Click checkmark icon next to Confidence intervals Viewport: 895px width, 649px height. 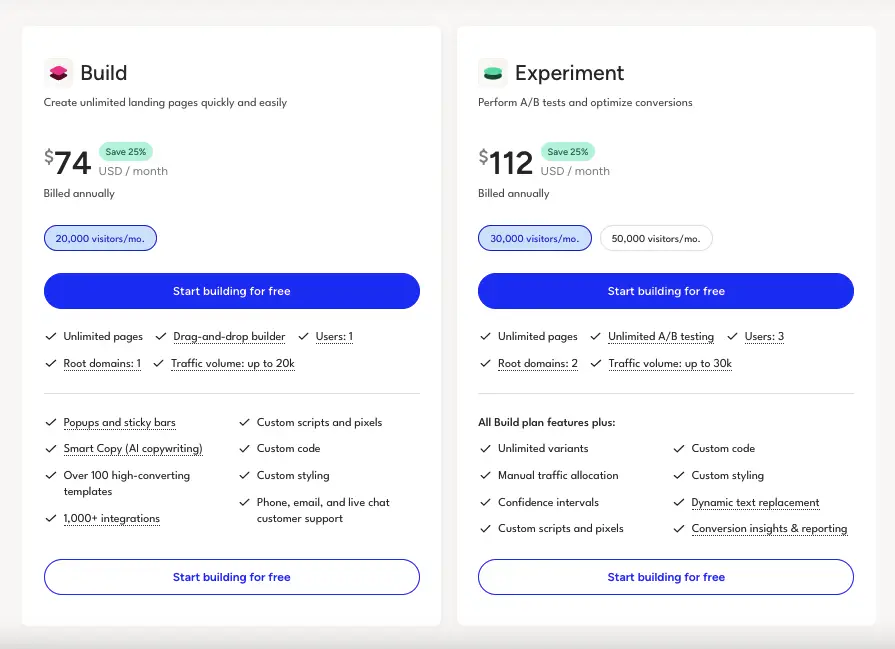pyautogui.click(x=485, y=502)
